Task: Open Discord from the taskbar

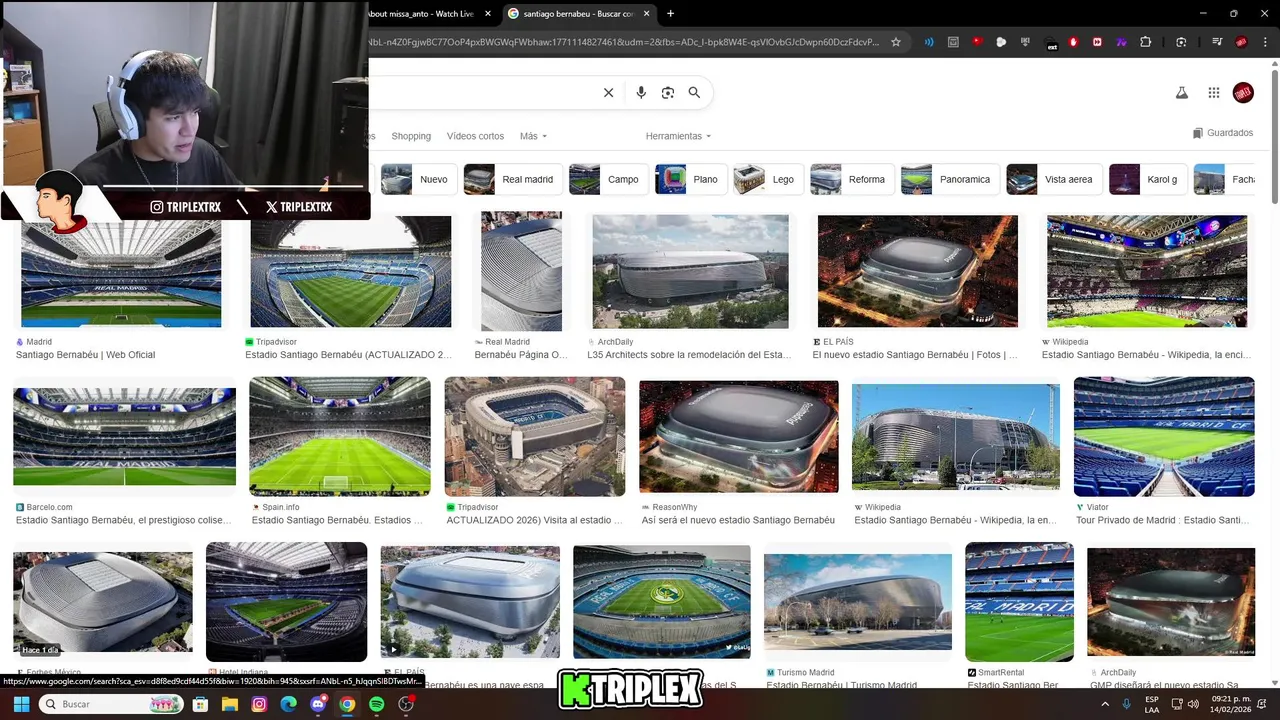Action: [x=318, y=704]
